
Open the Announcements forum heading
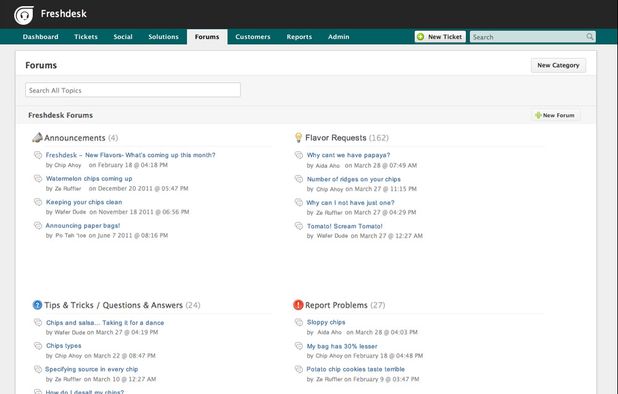[74, 138]
